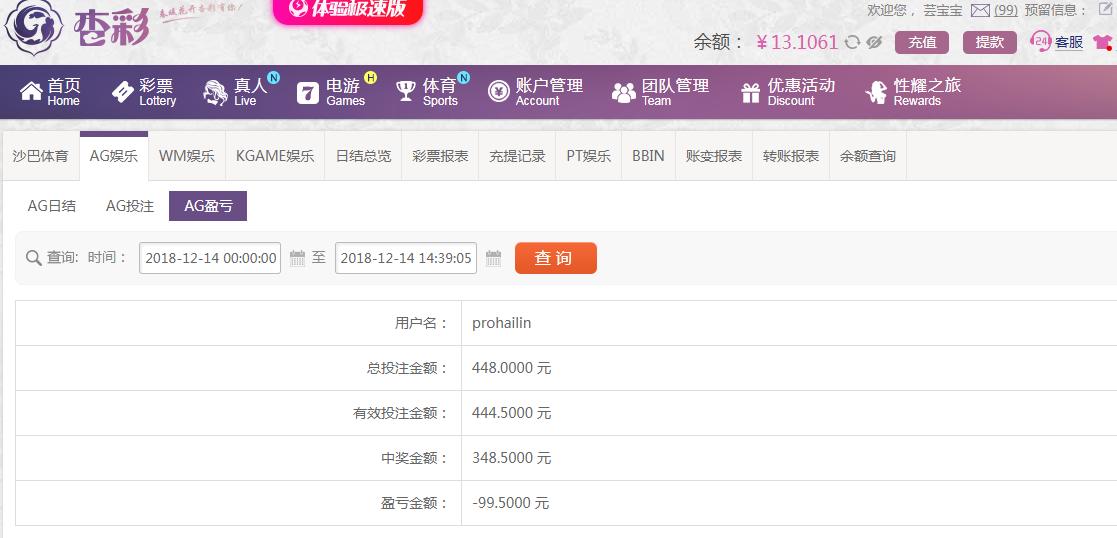Click the 提款 withdraw button

click(989, 42)
